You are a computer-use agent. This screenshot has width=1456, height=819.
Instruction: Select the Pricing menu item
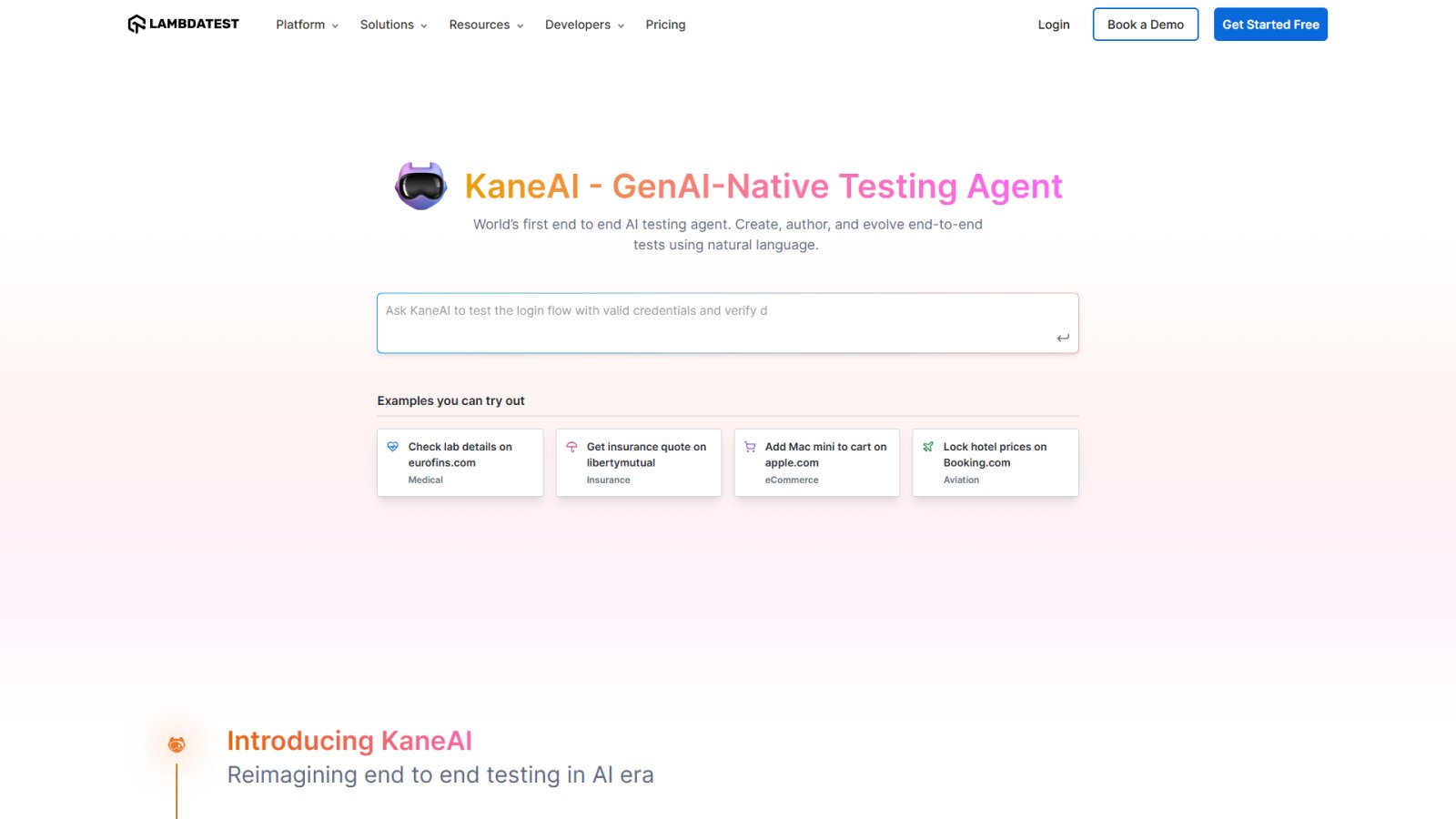click(x=665, y=25)
